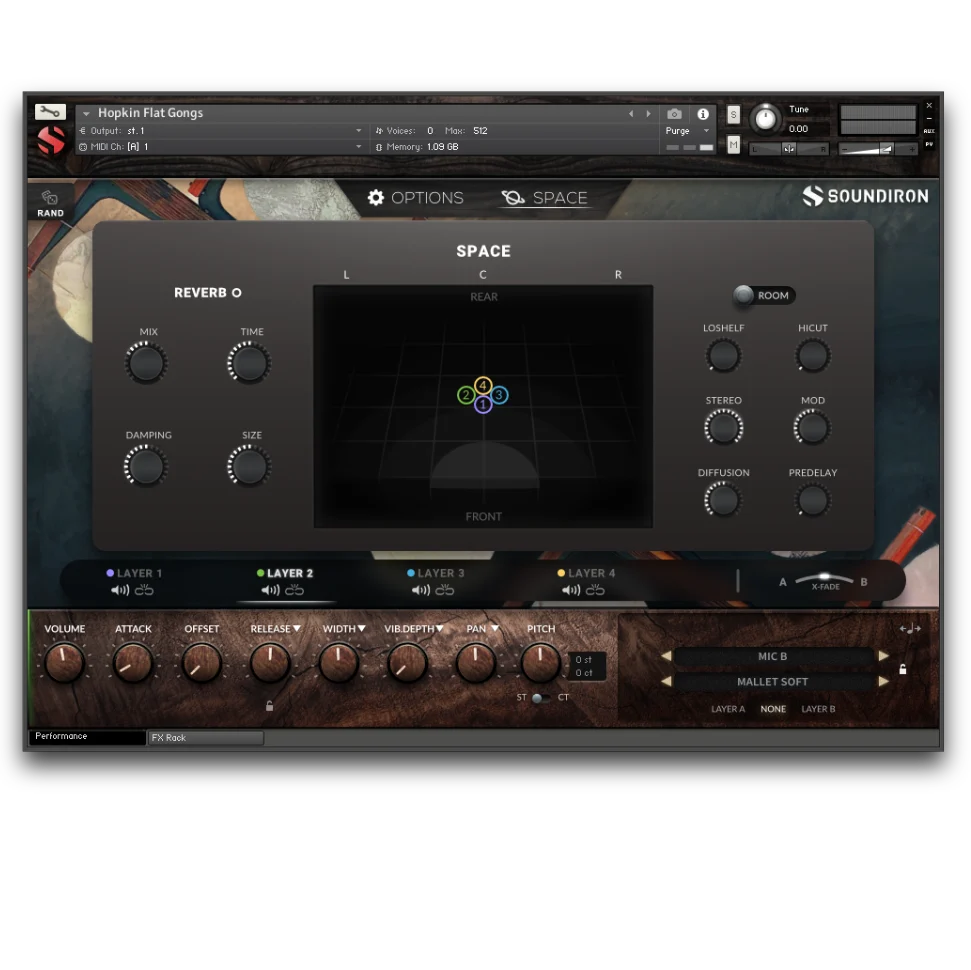Open the wrench edit instrument icon
Screen dimensions: 971x970
50,111
